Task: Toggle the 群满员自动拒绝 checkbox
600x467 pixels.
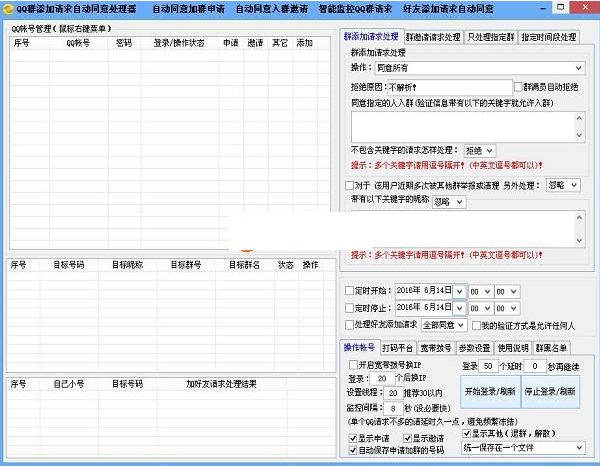Action: tap(518, 87)
